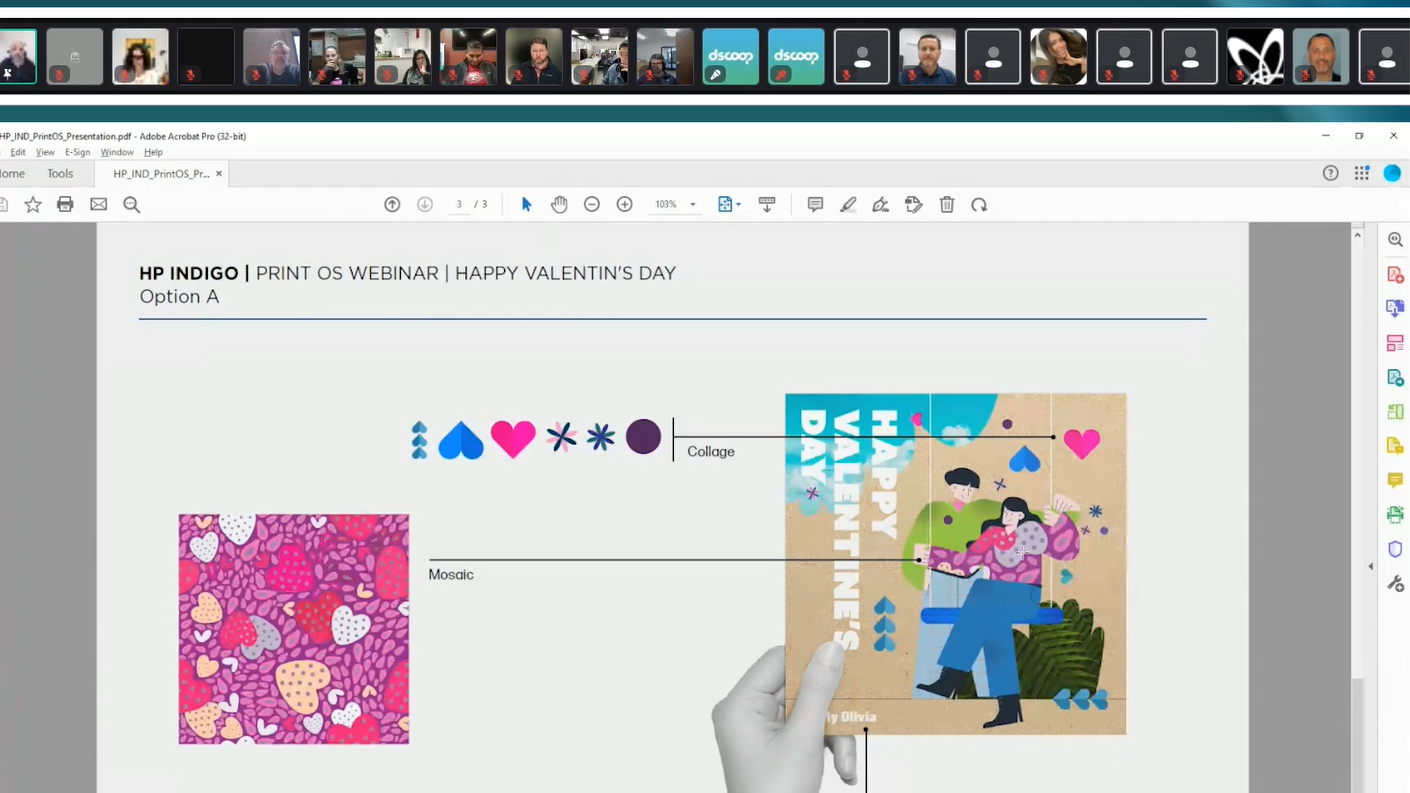Open the Protect tool in the sidebar
The image size is (1410, 793).
pos(1395,548)
